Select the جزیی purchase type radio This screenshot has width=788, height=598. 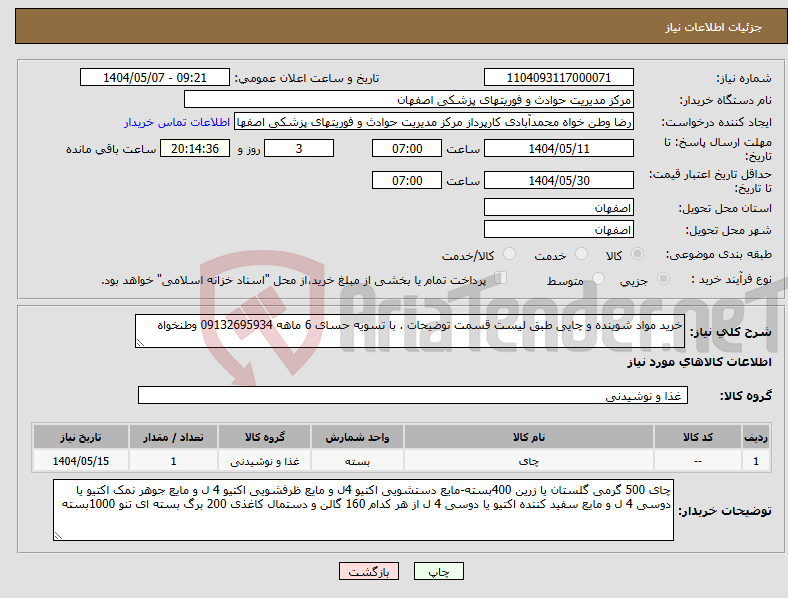(663, 279)
